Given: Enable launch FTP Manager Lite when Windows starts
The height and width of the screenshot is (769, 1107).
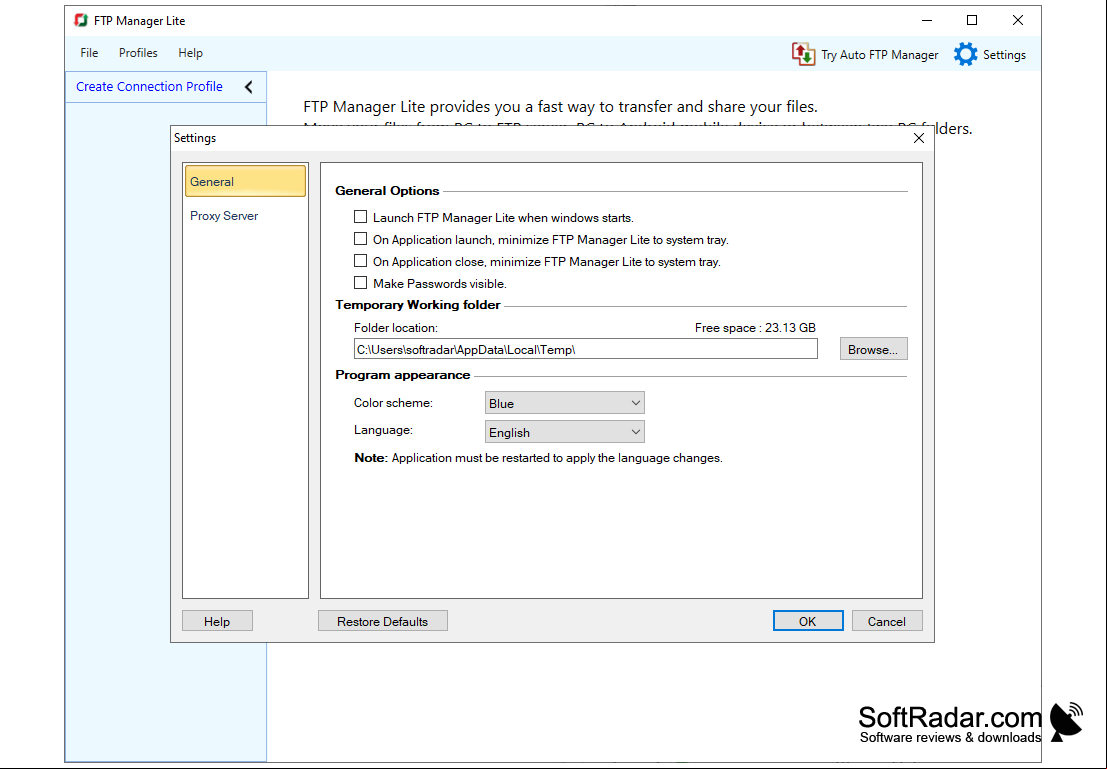Looking at the screenshot, I should (360, 217).
